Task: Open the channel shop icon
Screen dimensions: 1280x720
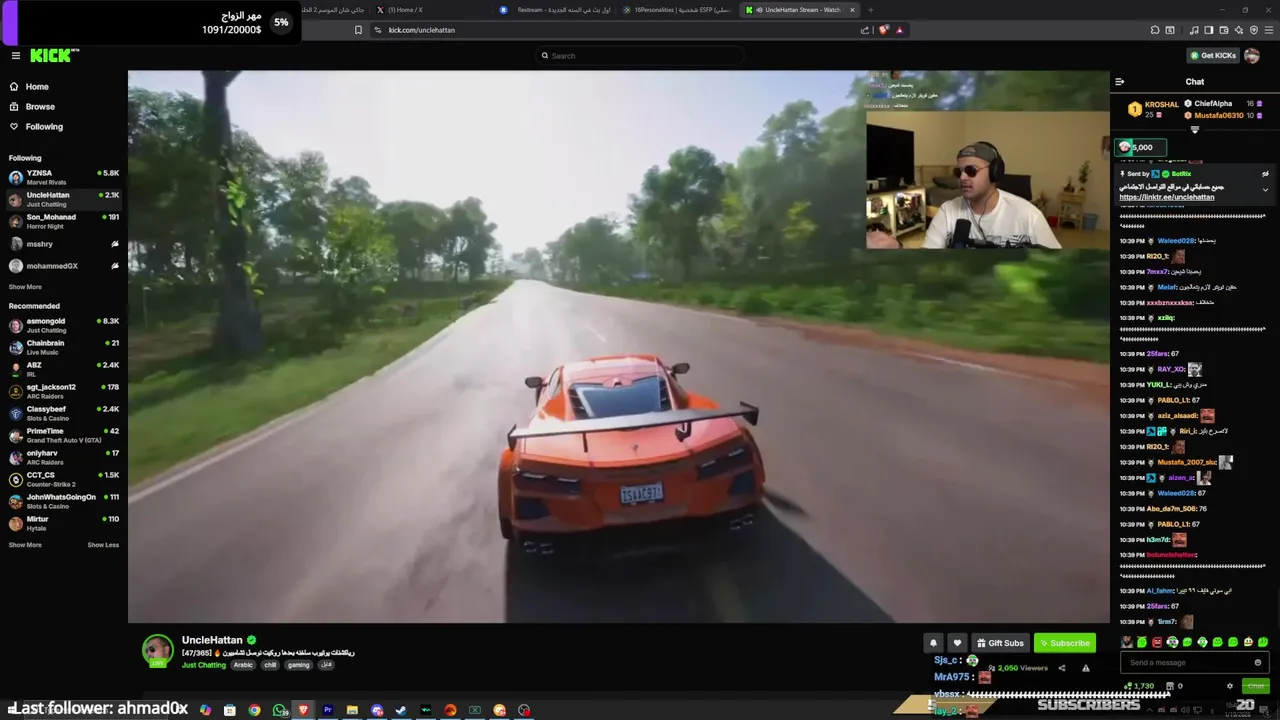Action: coord(1171,686)
